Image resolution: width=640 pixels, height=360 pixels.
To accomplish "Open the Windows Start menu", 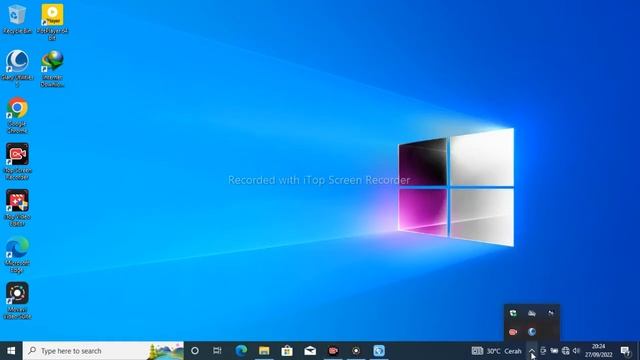I will (x=11, y=351).
